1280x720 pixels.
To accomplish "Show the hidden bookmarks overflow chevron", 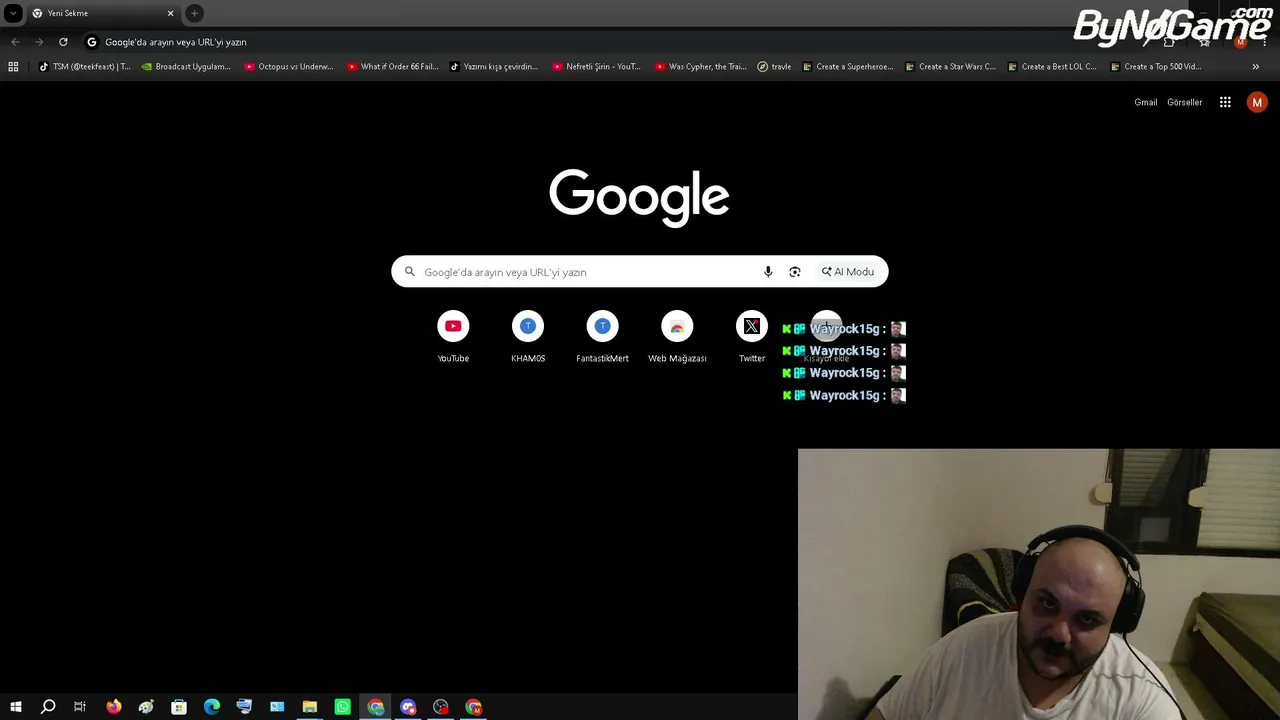I will point(1256,67).
